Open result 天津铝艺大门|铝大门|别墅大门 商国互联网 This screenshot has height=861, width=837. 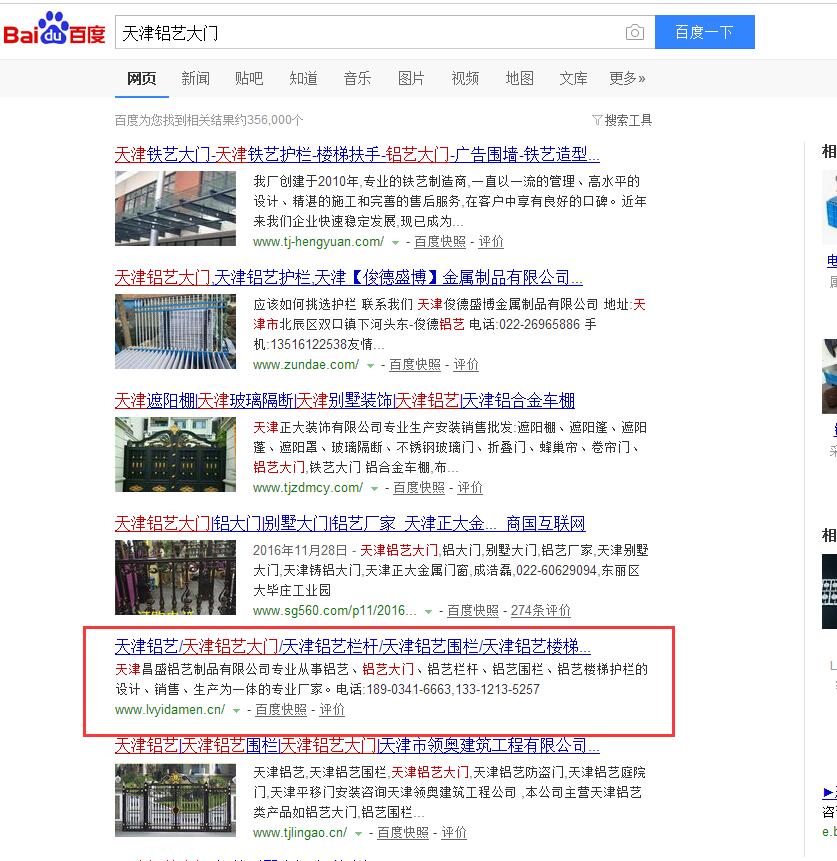[x=350, y=523]
